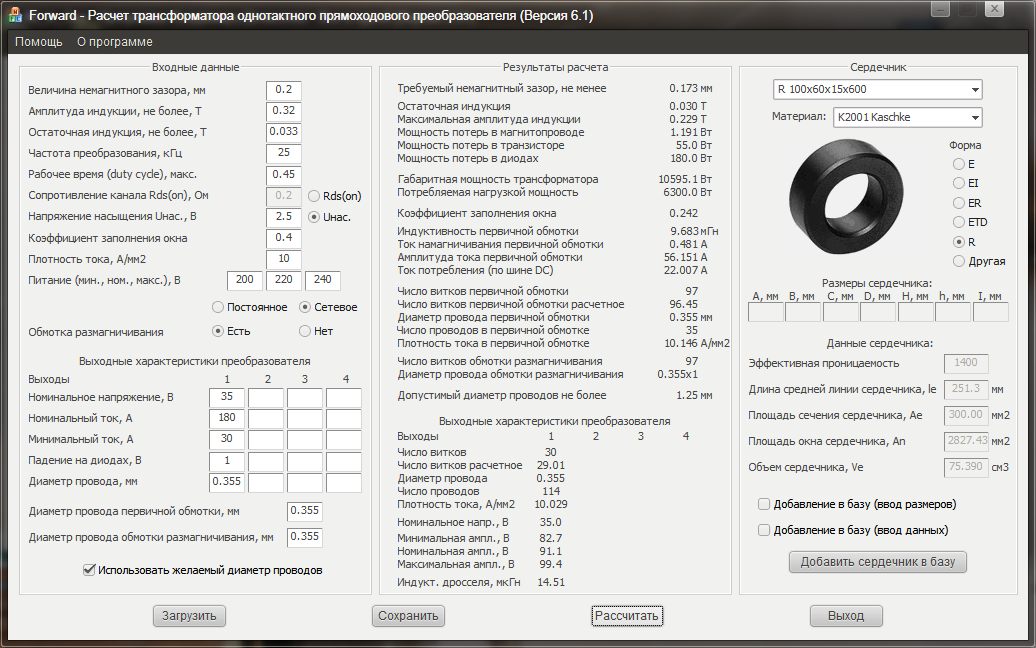This screenshot has height=648, width=1036.
Task: Click the Выход button
Action: point(846,616)
